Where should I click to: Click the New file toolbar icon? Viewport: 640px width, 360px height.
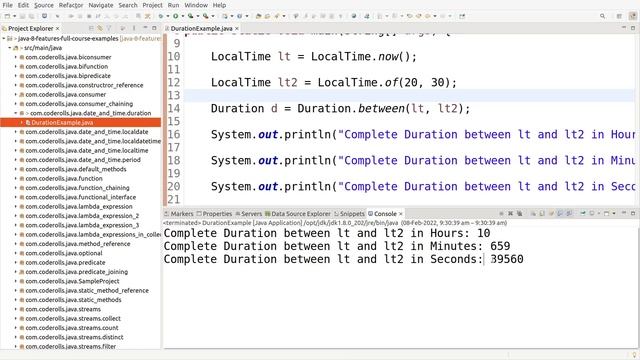7,16
